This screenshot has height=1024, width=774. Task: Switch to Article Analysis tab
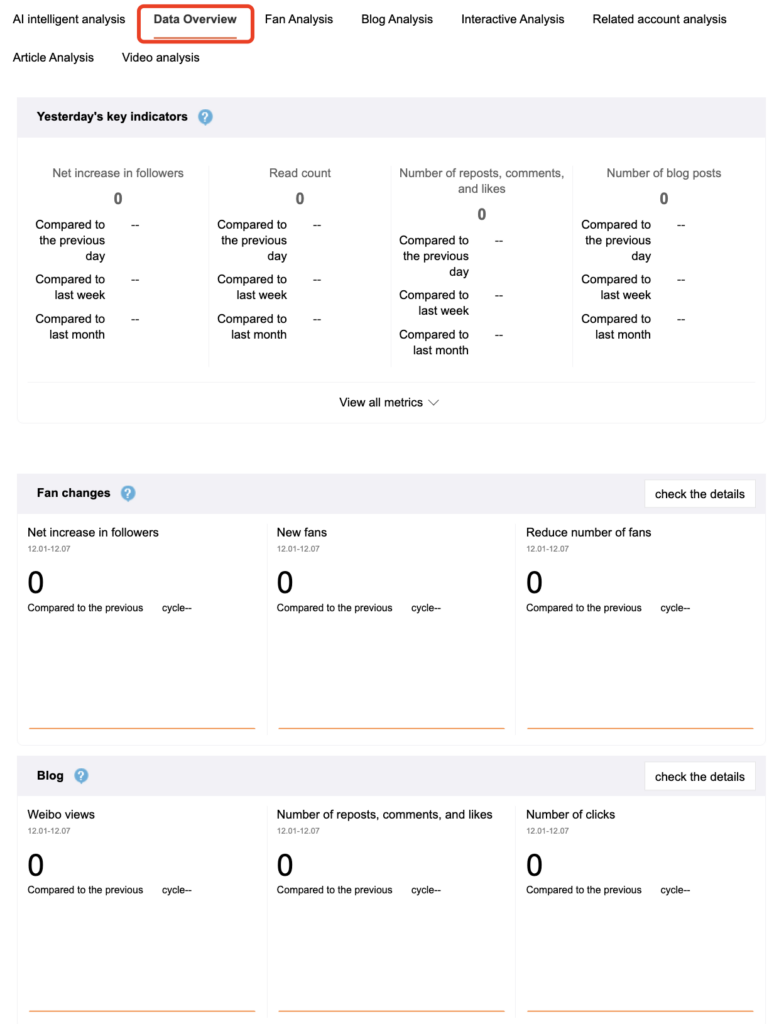[x=53, y=57]
